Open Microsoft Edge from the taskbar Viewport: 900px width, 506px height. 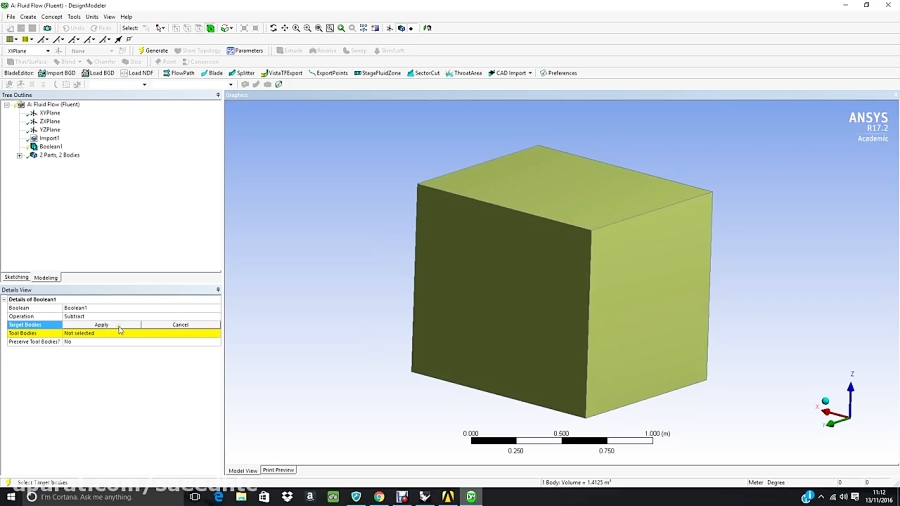pyautogui.click(x=218, y=497)
